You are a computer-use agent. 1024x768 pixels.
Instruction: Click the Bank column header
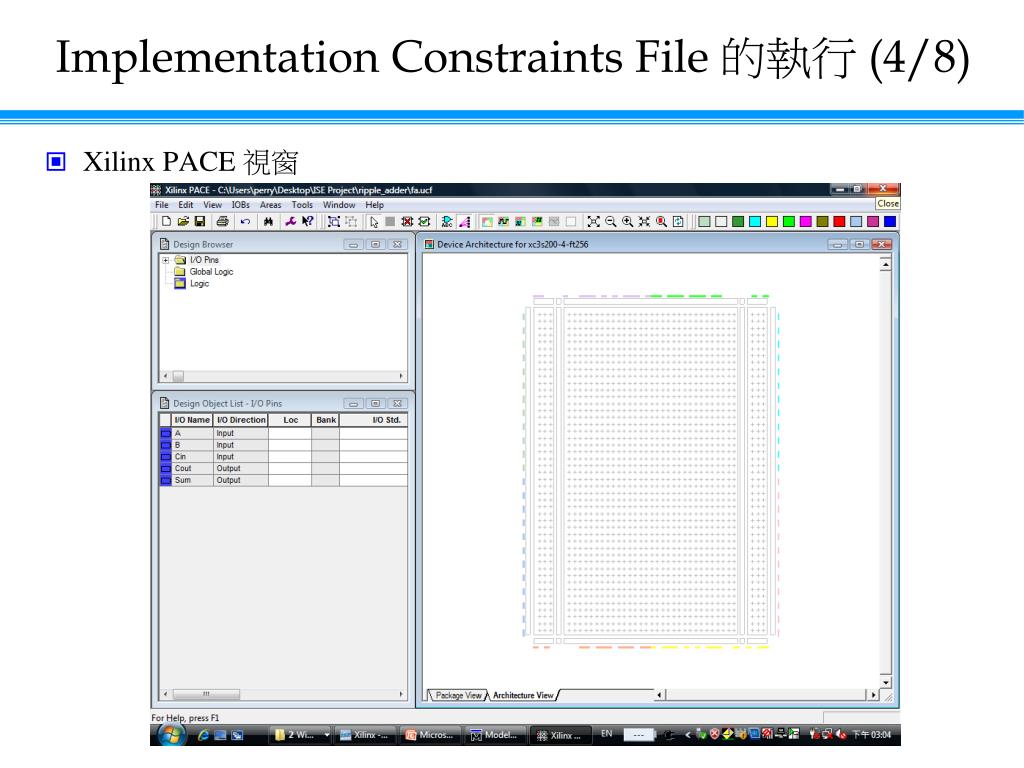click(x=326, y=420)
